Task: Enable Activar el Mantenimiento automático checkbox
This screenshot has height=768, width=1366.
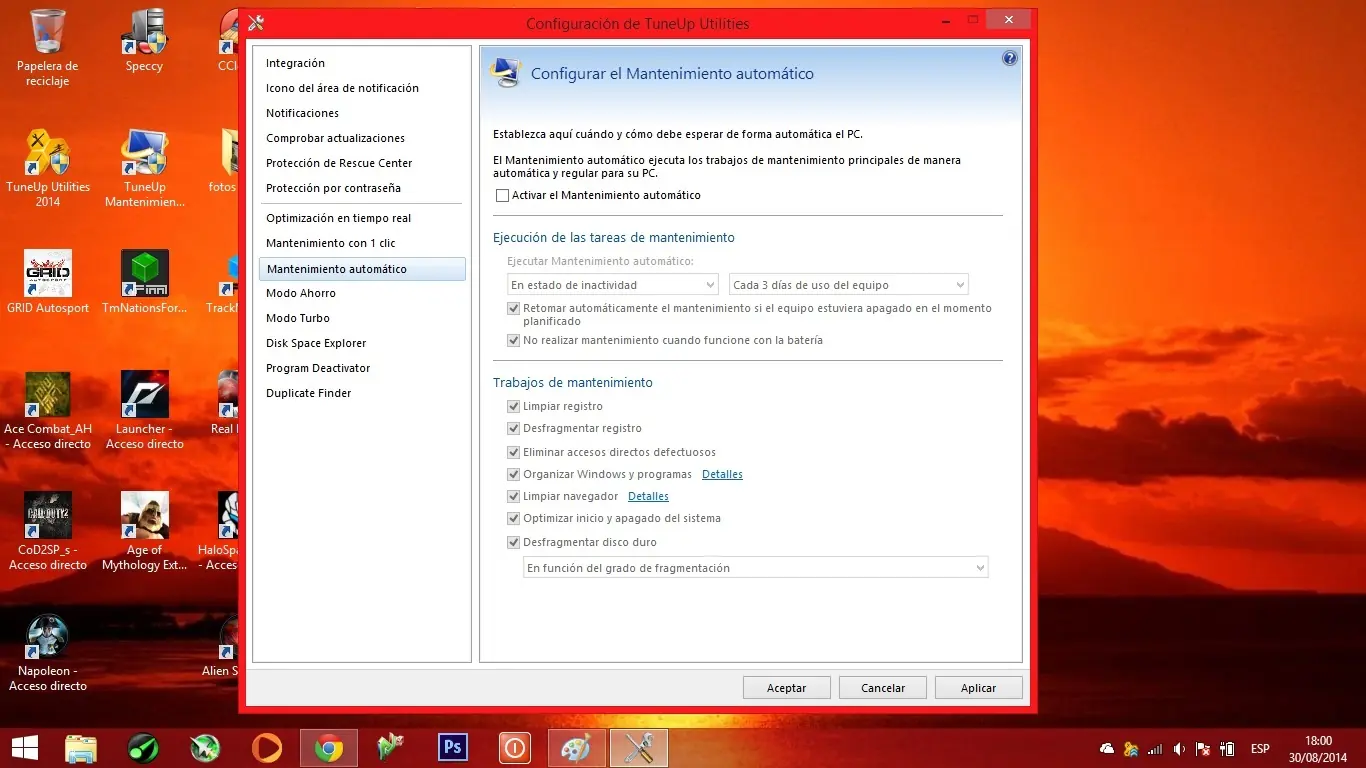Action: click(503, 196)
